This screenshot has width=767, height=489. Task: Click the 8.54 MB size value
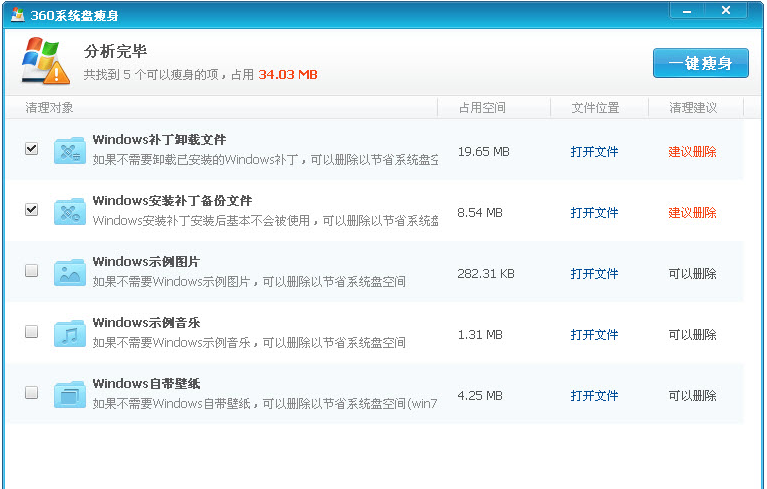pyautogui.click(x=480, y=213)
